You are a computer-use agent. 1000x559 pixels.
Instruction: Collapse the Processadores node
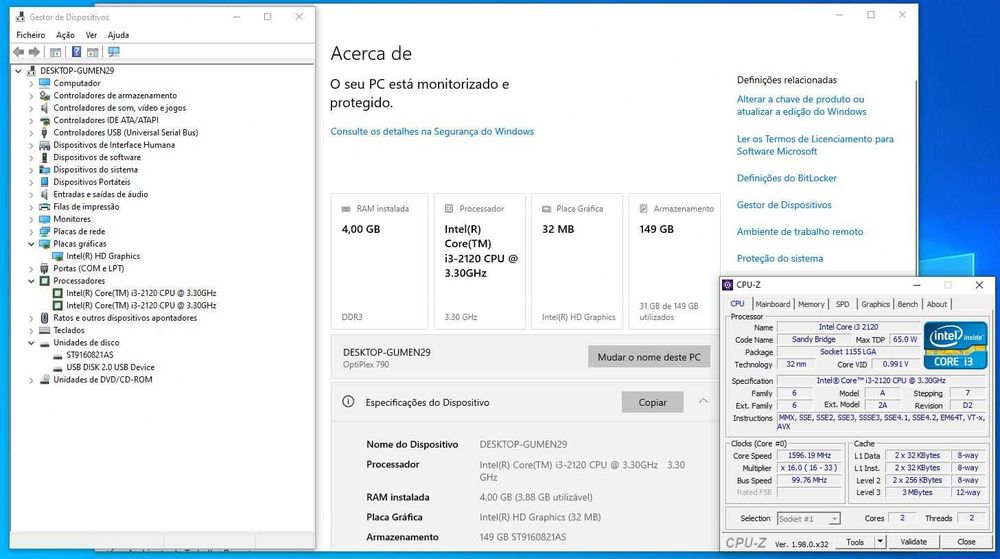pyautogui.click(x=31, y=281)
